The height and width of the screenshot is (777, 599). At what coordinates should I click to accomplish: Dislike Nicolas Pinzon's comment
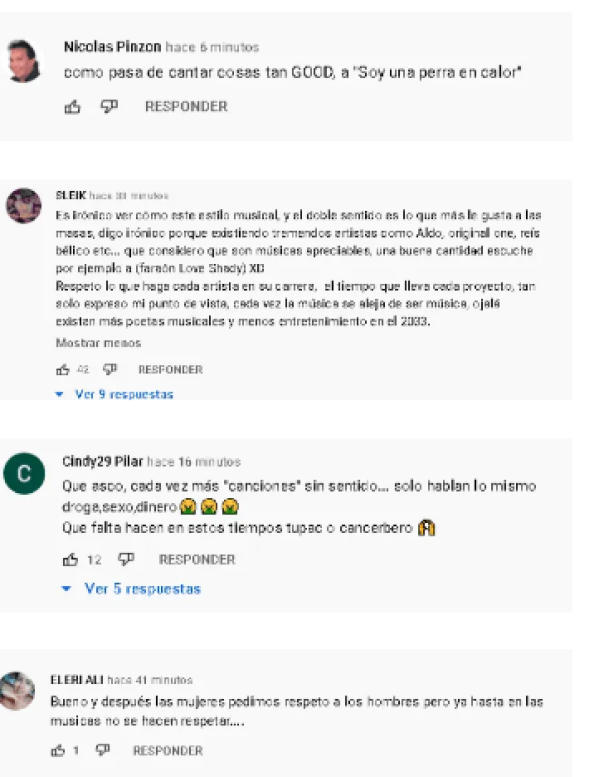(x=109, y=107)
